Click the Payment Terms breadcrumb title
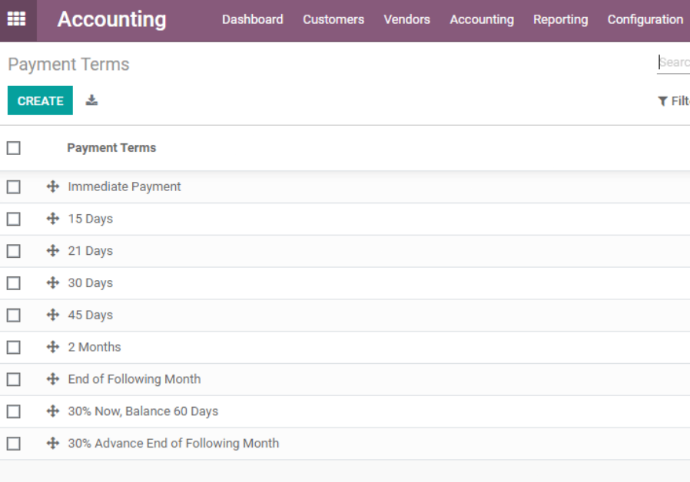The height and width of the screenshot is (482, 690). tap(69, 64)
